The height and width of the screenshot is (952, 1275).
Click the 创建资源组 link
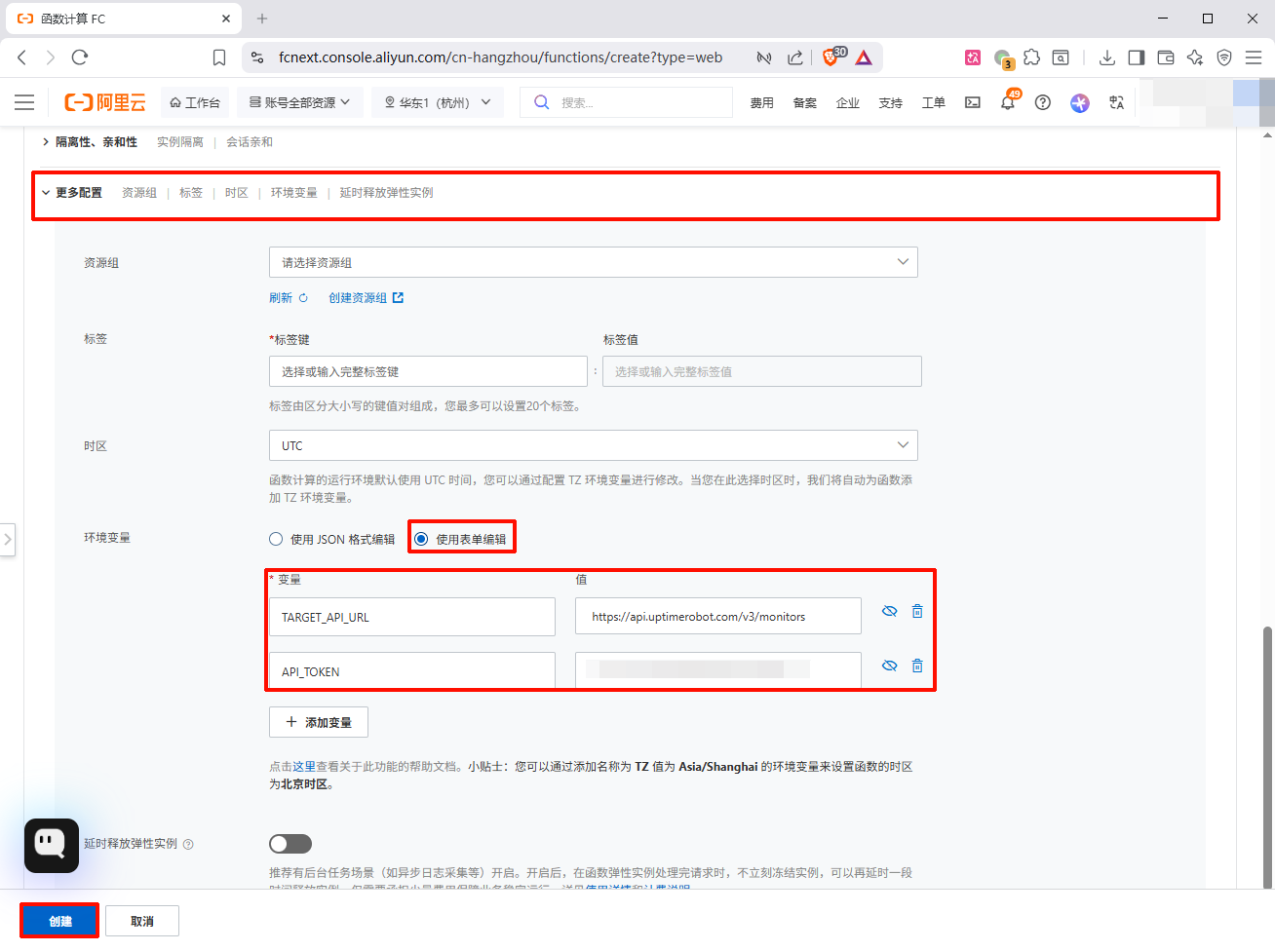click(x=358, y=298)
